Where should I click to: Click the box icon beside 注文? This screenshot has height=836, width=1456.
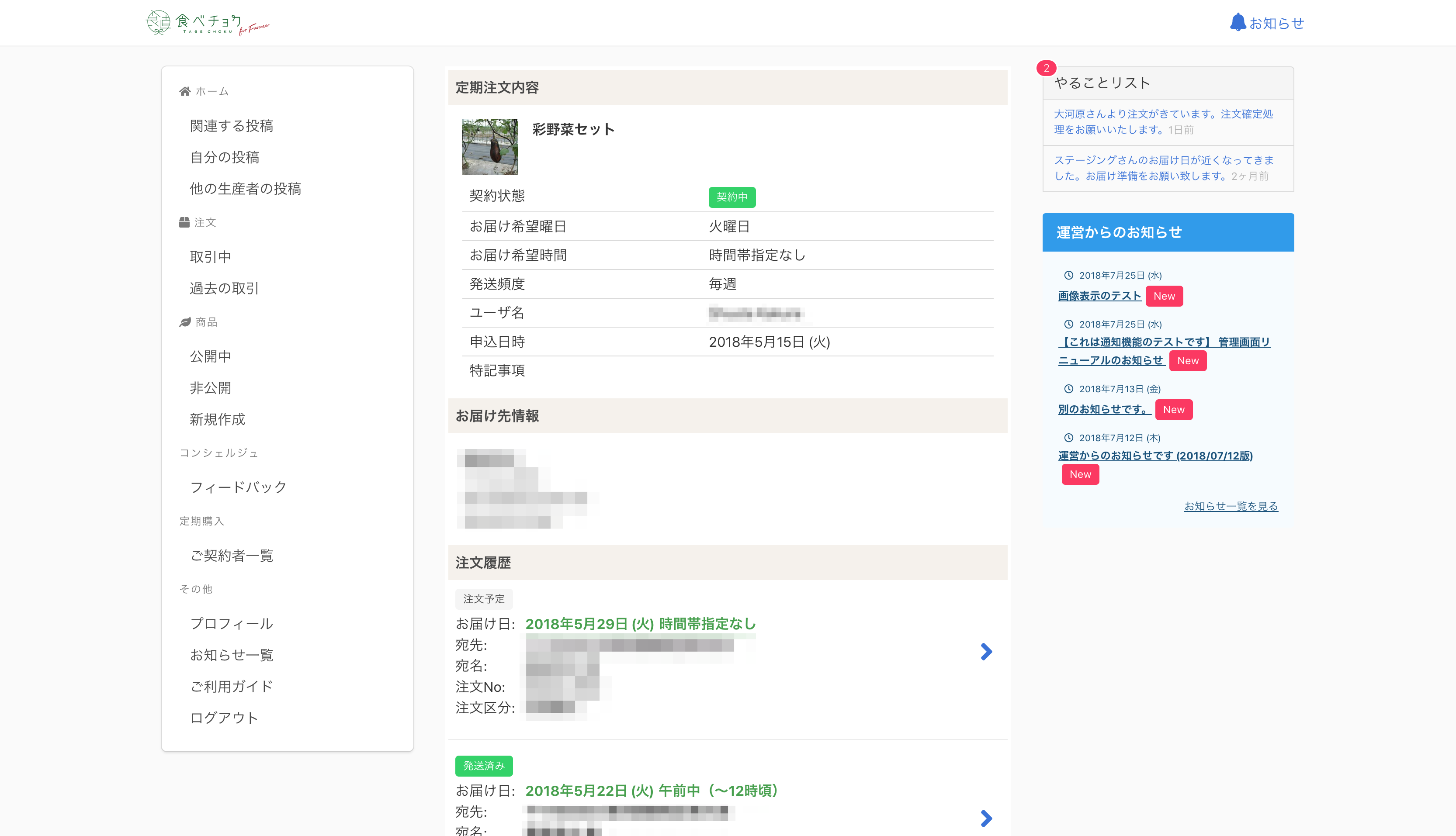tap(184, 222)
